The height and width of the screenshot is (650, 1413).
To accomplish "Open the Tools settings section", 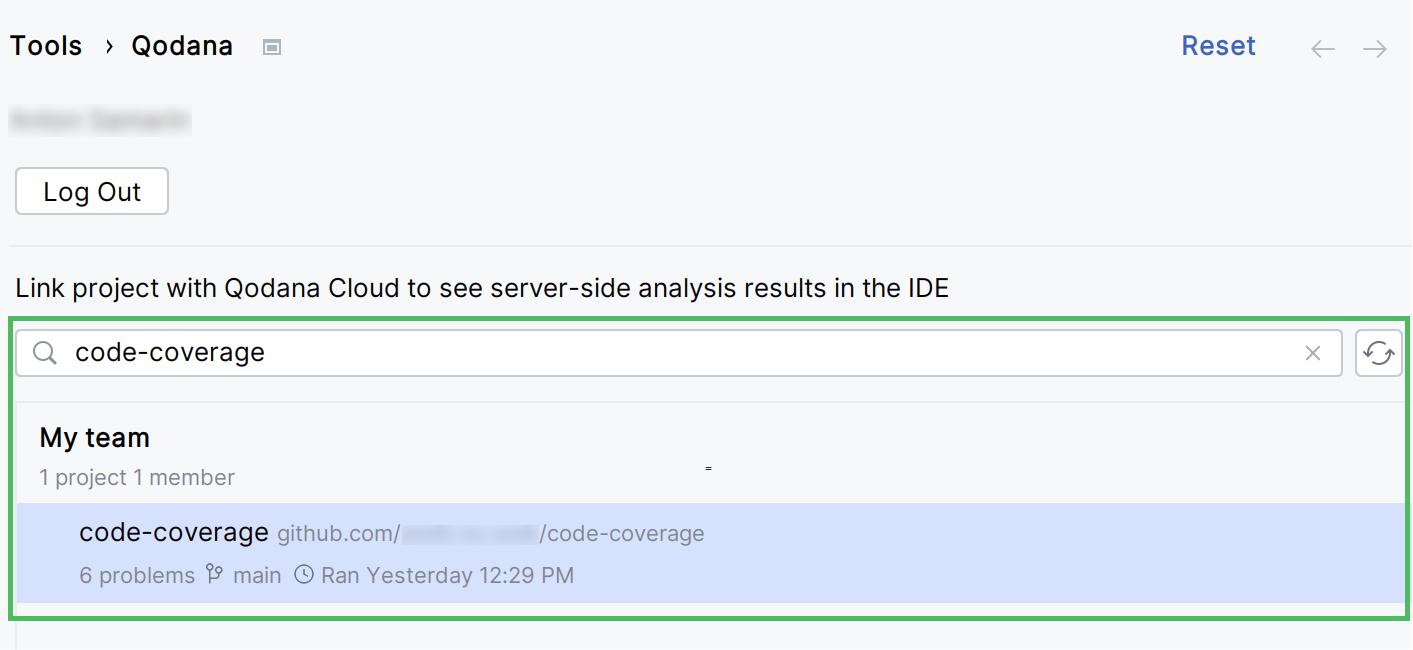I will pos(45,45).
